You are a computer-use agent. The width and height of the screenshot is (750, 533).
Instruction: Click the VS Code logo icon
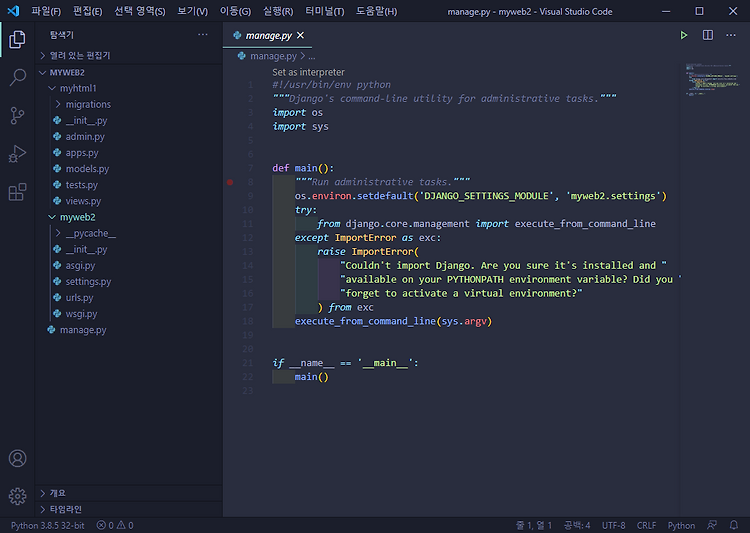tap(13, 11)
